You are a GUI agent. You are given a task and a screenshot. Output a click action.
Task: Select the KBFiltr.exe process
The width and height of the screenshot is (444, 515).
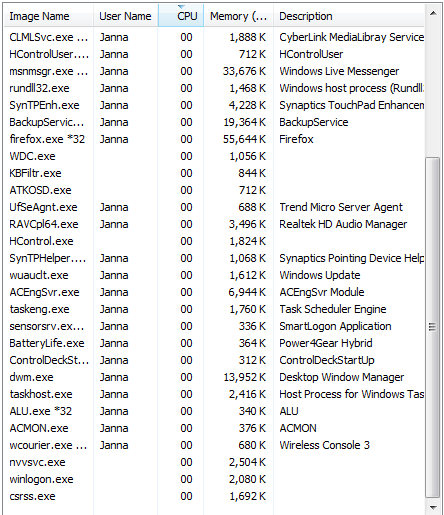(214, 173)
